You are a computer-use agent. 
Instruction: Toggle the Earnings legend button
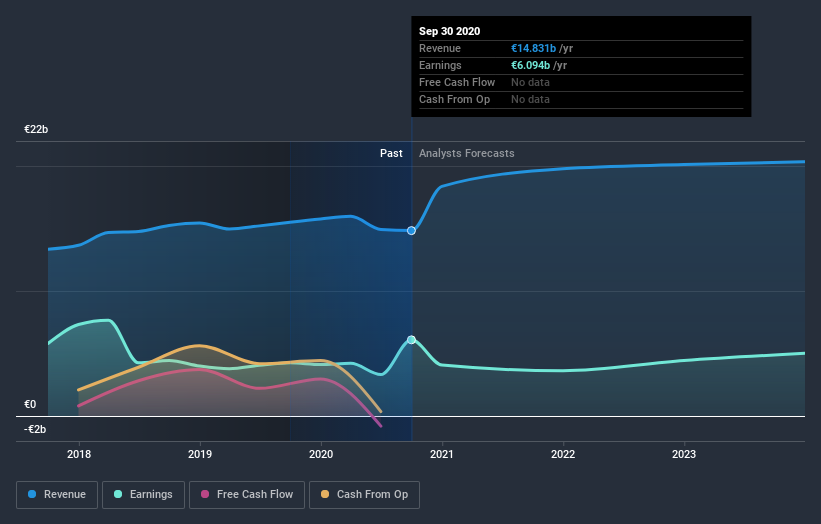(x=143, y=495)
